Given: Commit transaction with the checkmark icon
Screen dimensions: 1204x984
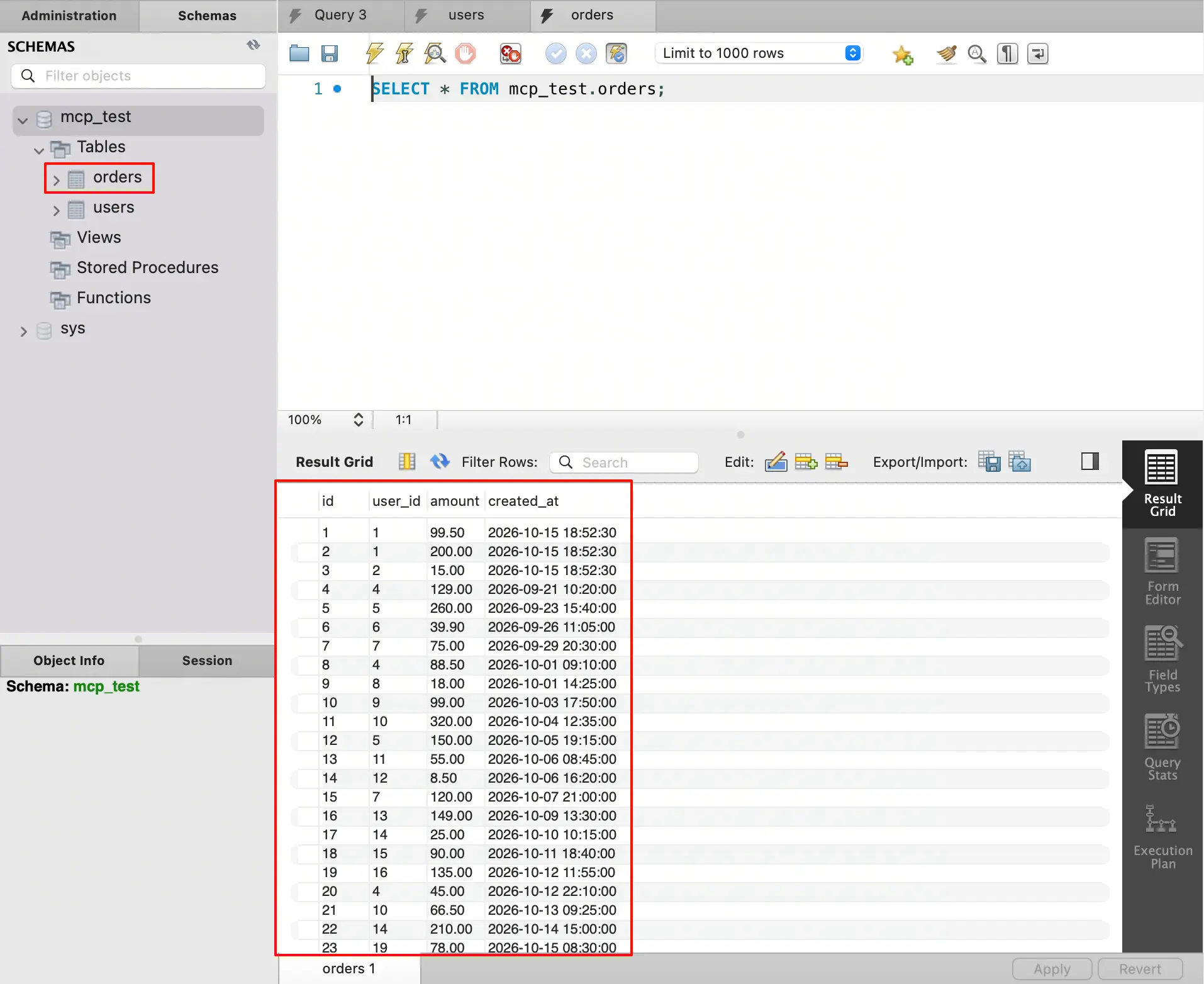Looking at the screenshot, I should pos(556,53).
